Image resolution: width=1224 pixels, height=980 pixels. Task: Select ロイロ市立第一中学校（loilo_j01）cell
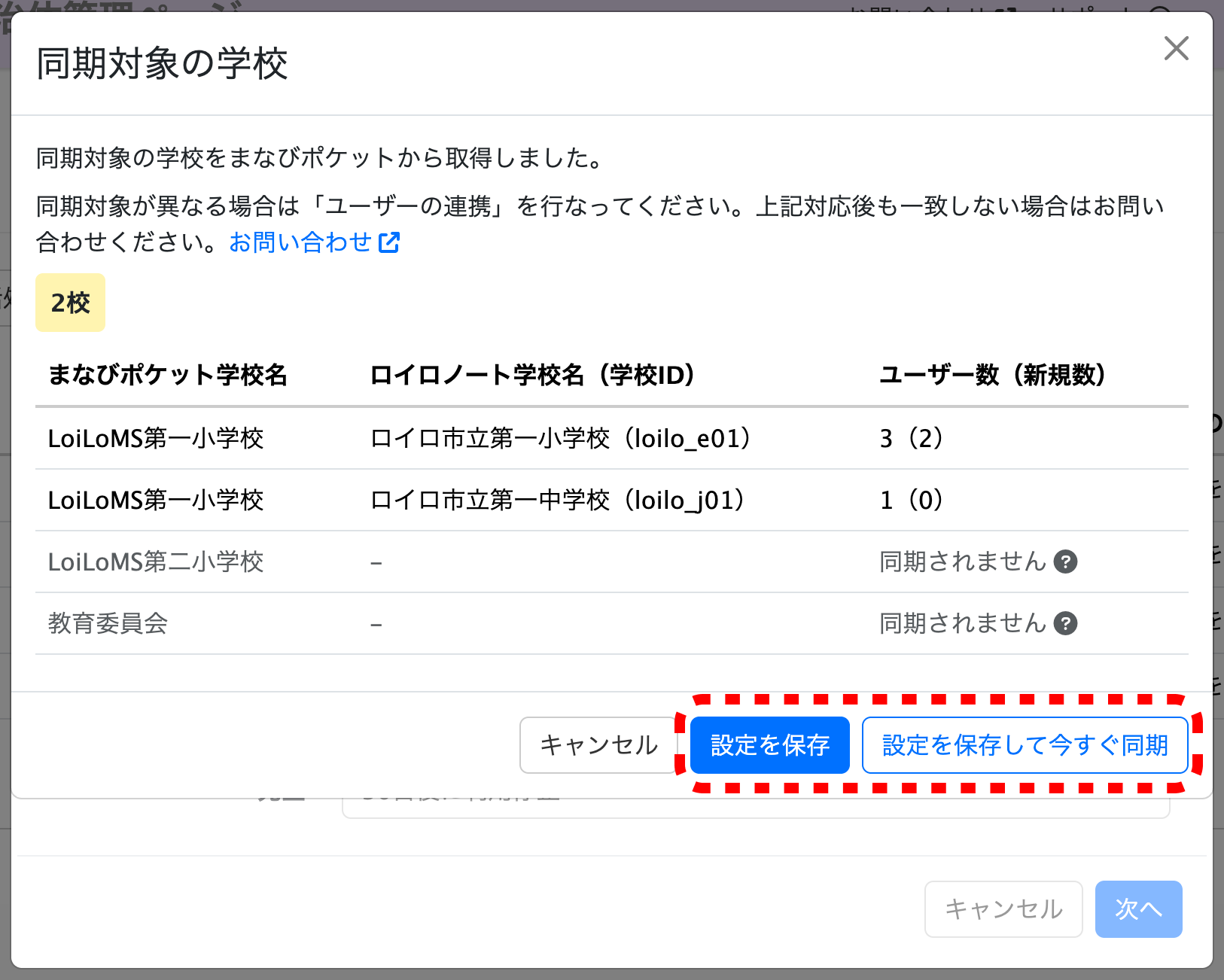558,500
